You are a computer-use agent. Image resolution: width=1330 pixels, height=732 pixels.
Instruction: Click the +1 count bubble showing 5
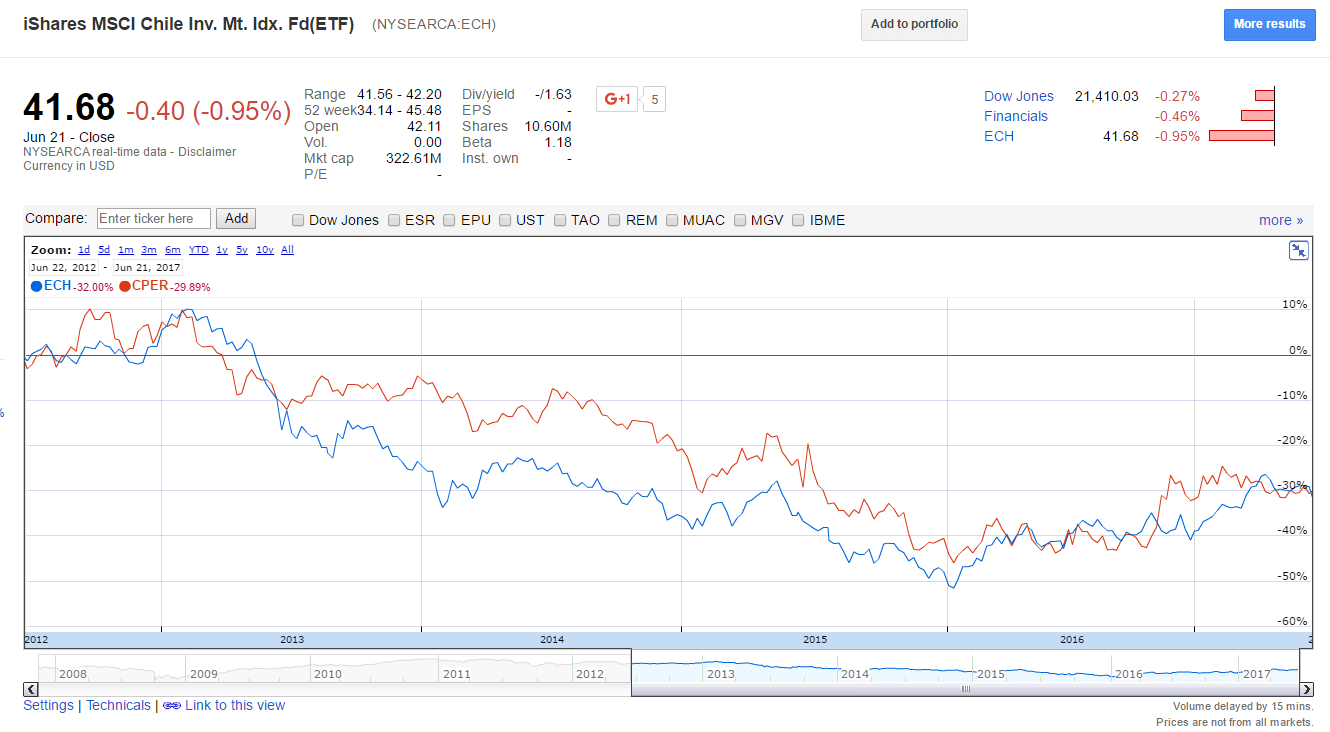point(654,99)
